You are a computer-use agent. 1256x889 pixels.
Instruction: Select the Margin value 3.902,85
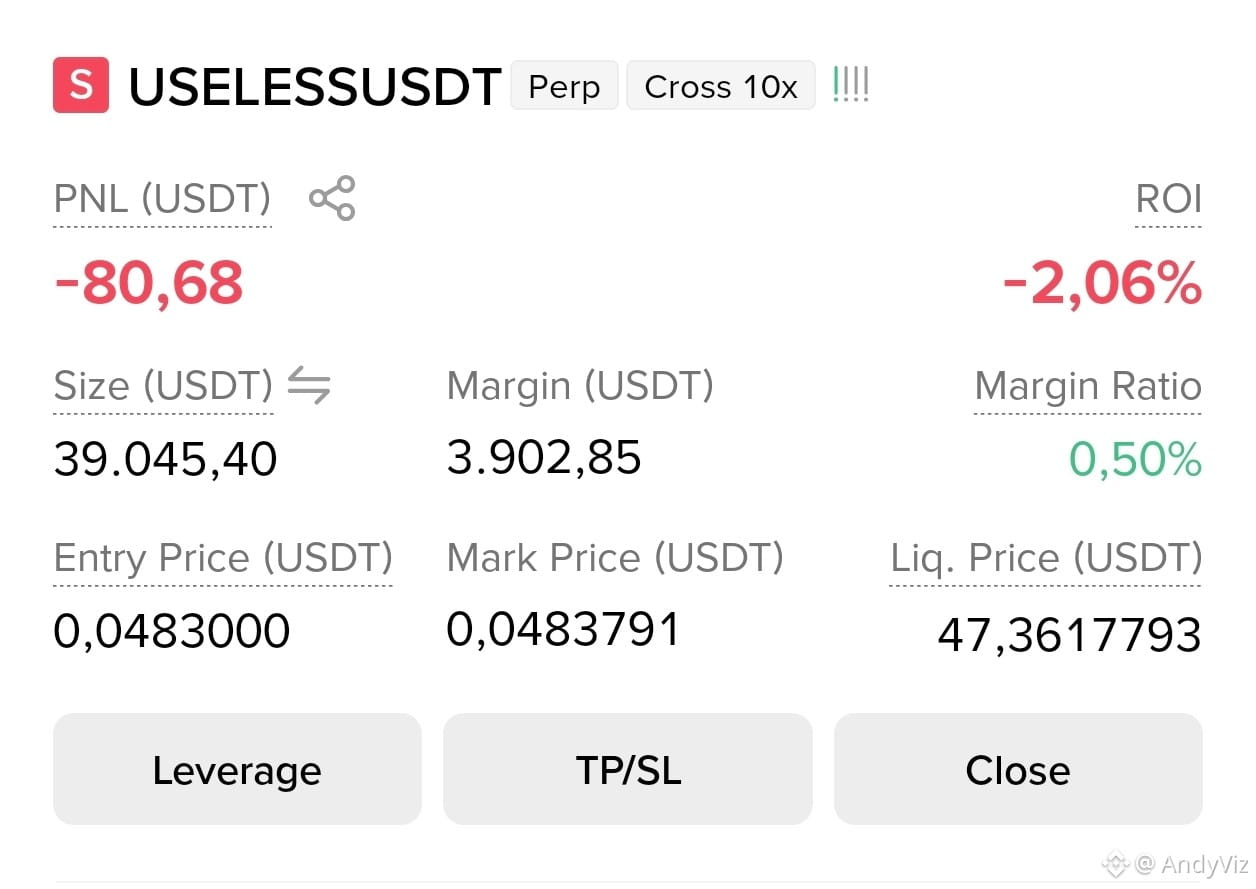pyautogui.click(x=544, y=458)
